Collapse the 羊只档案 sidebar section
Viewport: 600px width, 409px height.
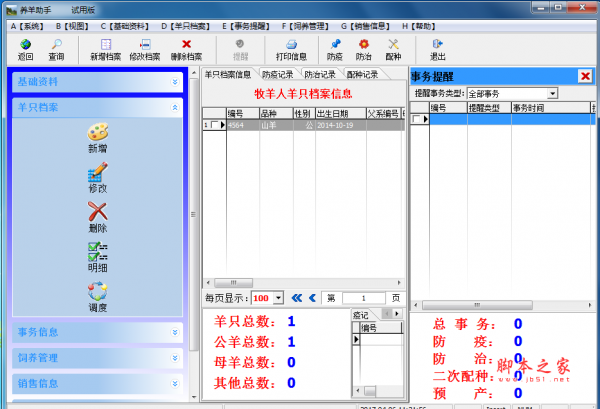click(175, 108)
